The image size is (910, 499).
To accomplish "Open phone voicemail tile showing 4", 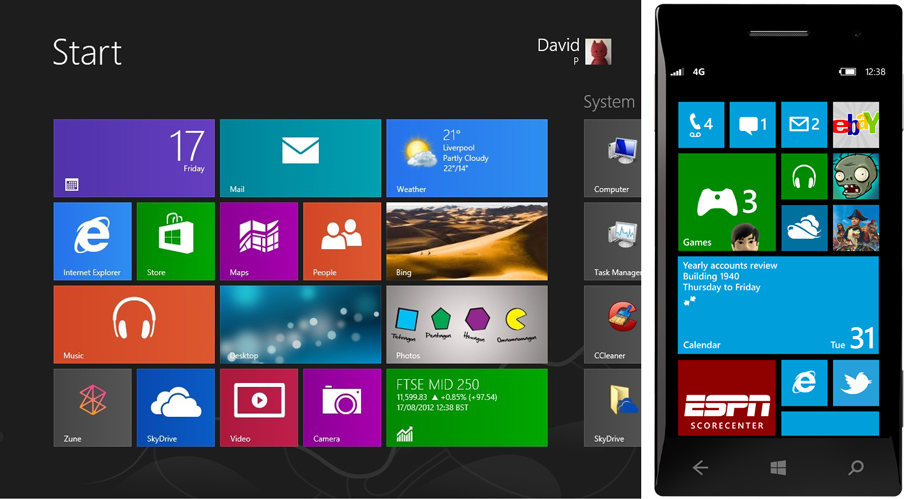I will [x=701, y=125].
